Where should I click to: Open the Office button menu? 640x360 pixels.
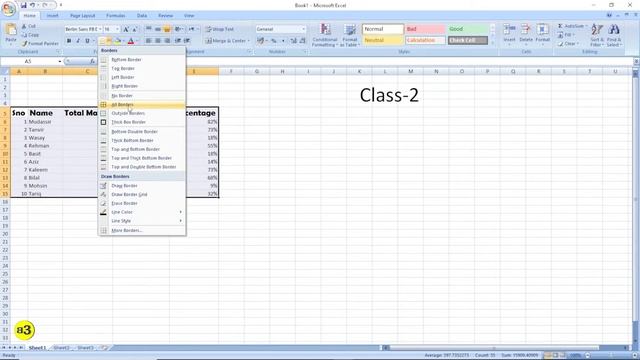(9, 9)
